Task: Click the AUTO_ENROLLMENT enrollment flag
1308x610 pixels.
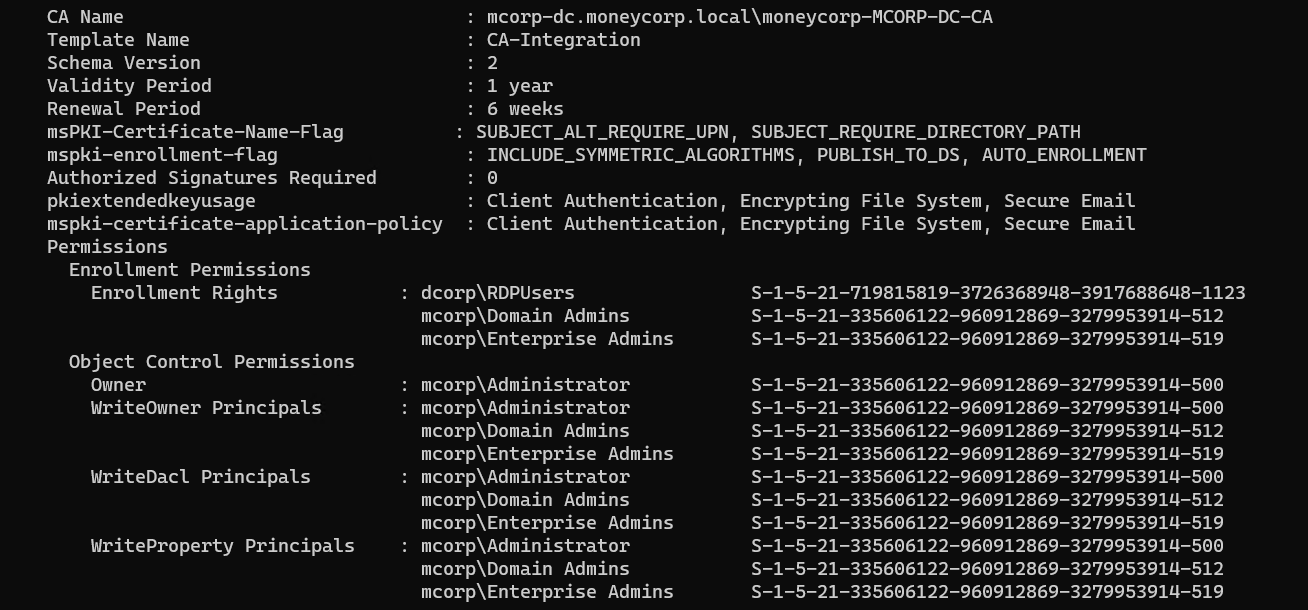Action: [1064, 155]
